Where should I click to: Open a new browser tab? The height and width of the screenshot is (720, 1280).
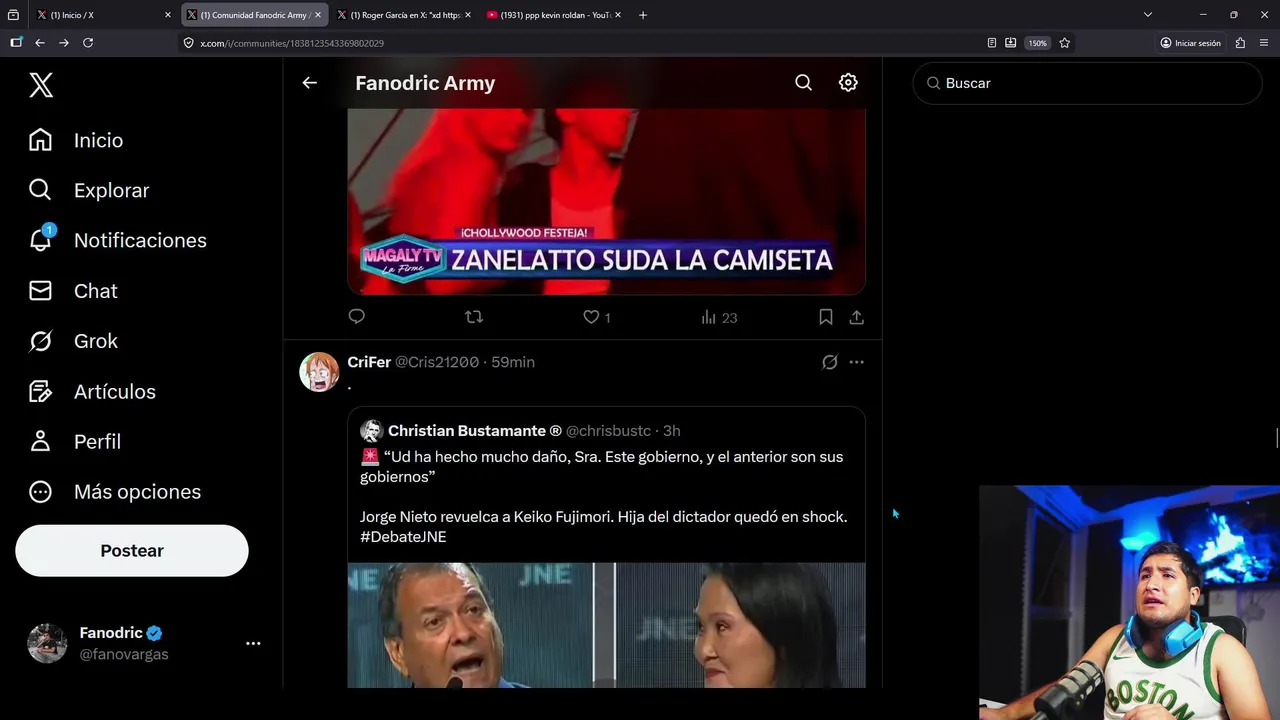point(643,15)
